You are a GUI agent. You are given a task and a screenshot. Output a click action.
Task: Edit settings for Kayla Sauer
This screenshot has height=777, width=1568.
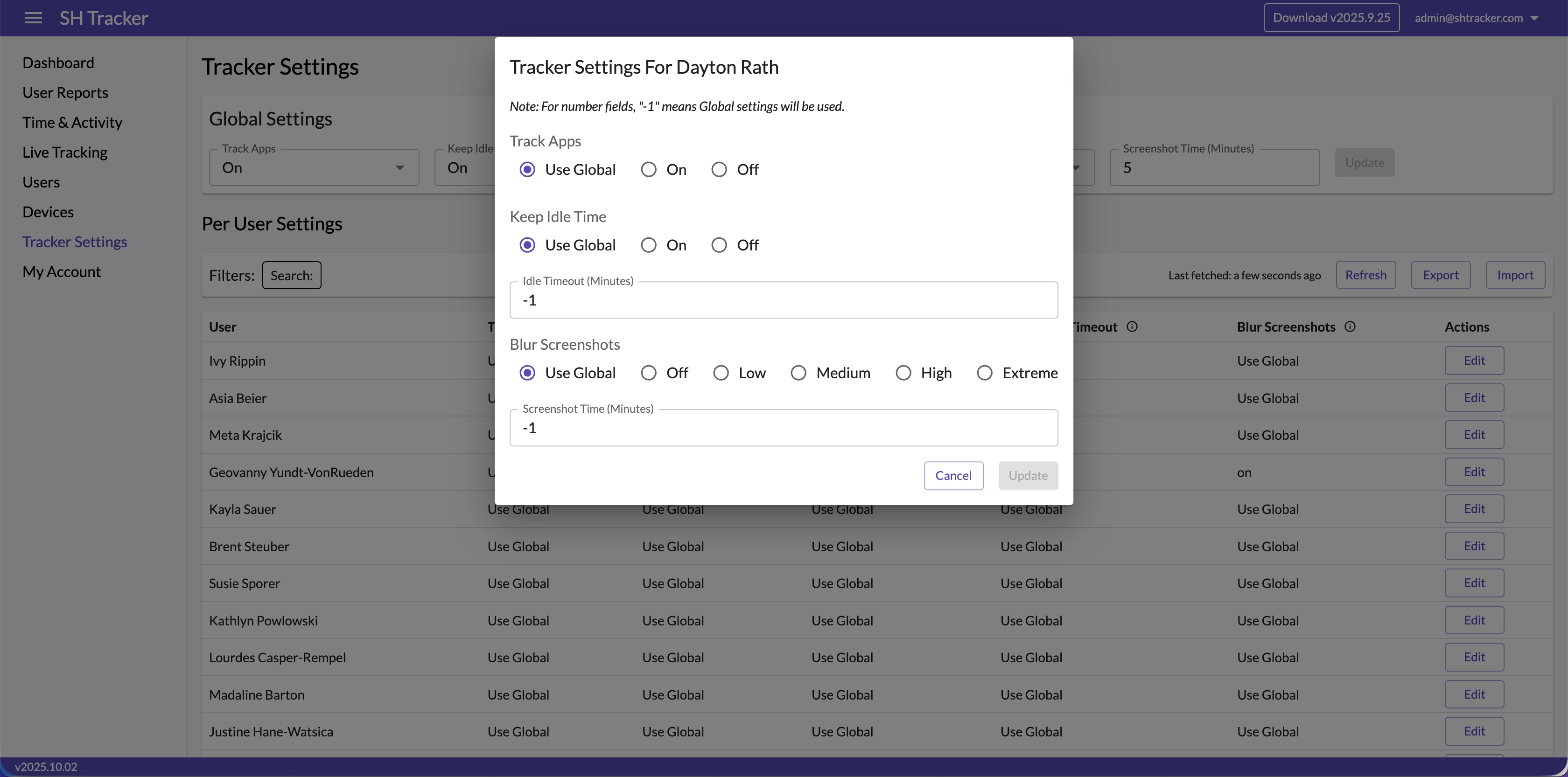[1474, 509]
